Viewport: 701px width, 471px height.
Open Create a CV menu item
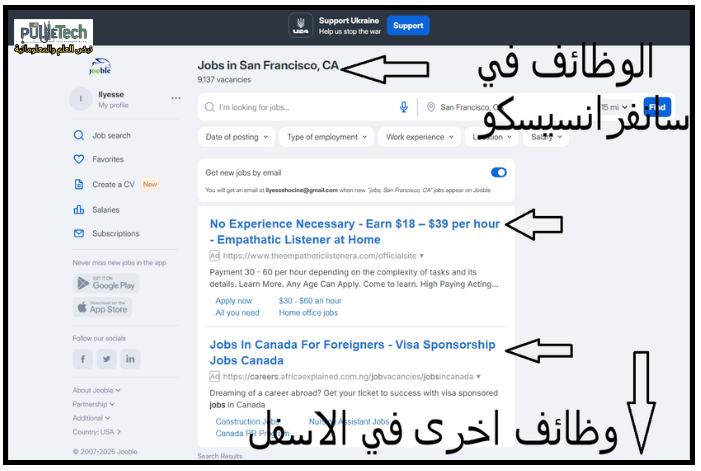click(113, 184)
